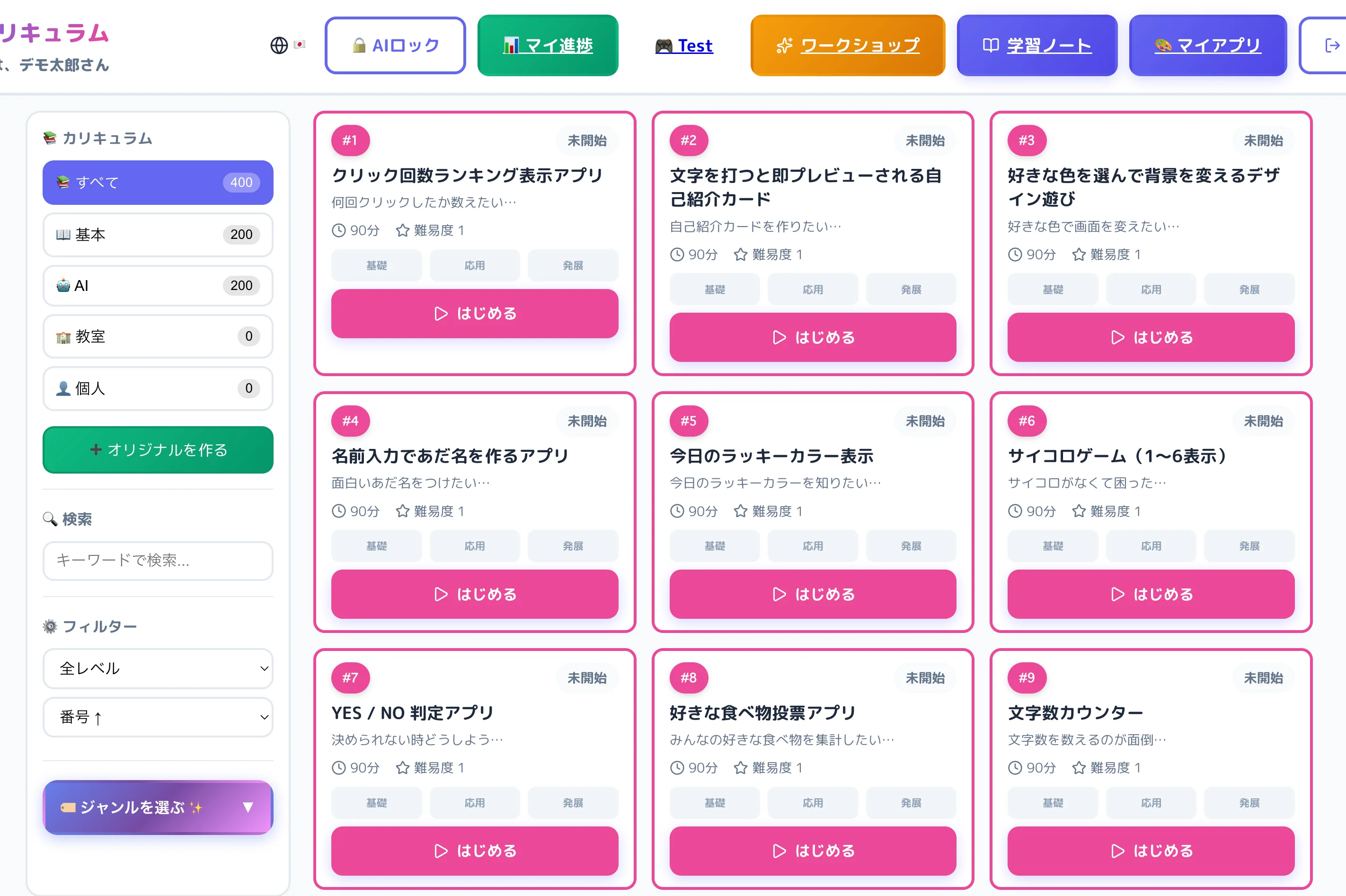Open the 学習ノート study notes
The image size is (1346, 896).
coord(1037,46)
